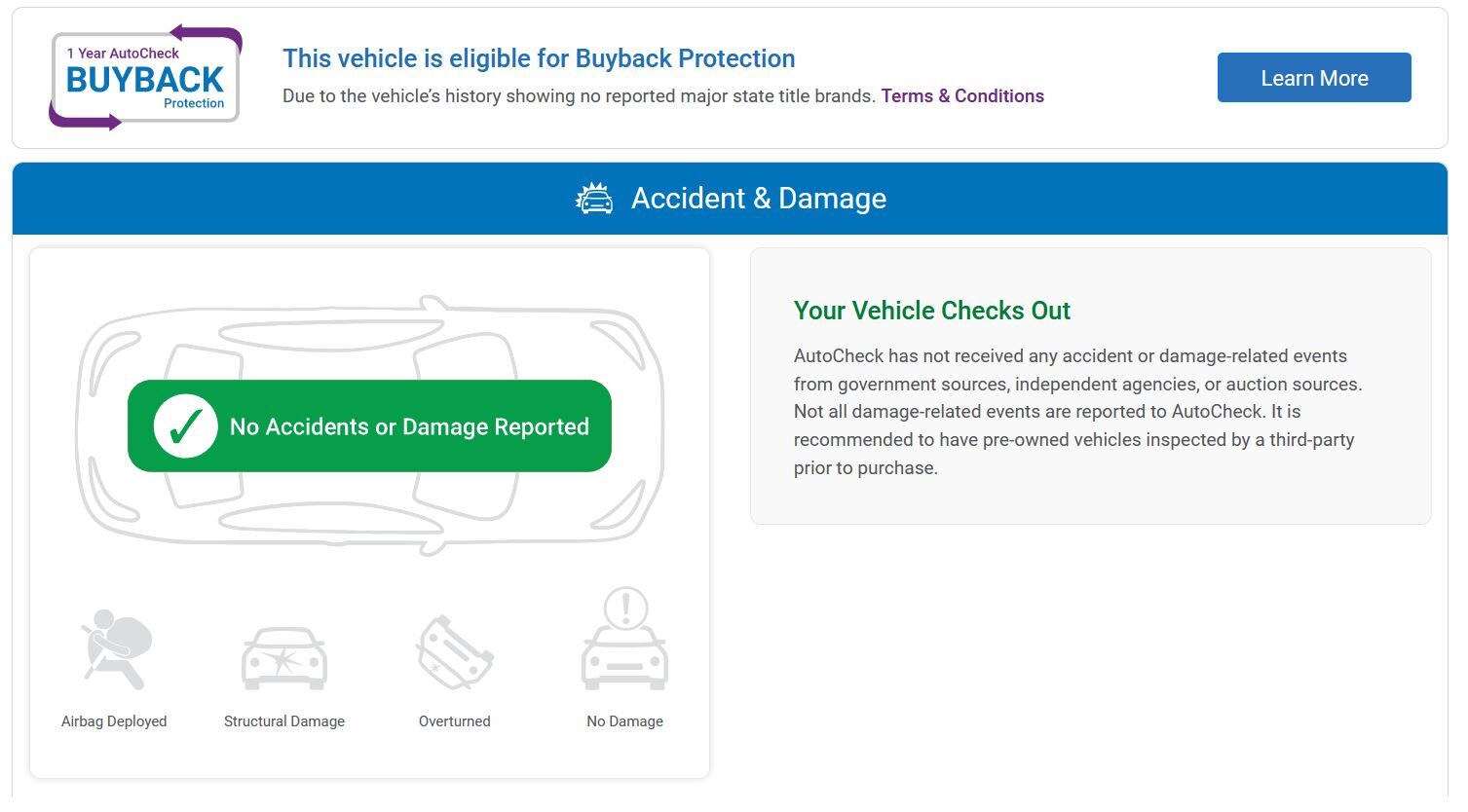The width and height of the screenshot is (1468, 812).
Task: Click the Airbag Deployed icon
Action: pos(116,649)
